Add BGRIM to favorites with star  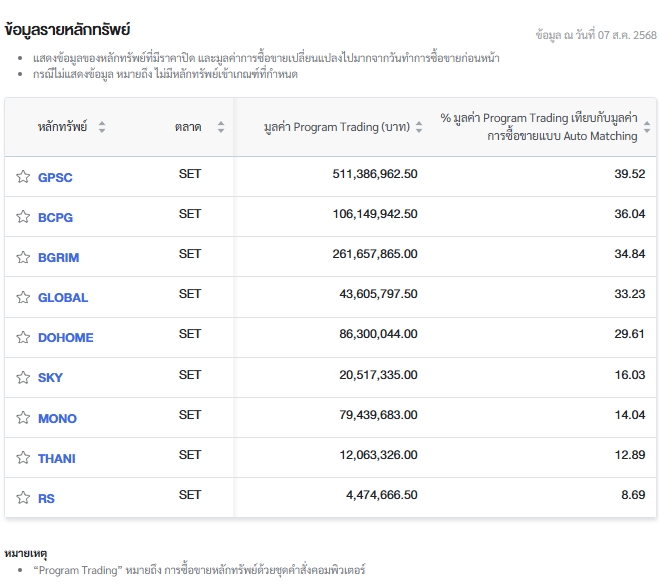click(x=23, y=257)
